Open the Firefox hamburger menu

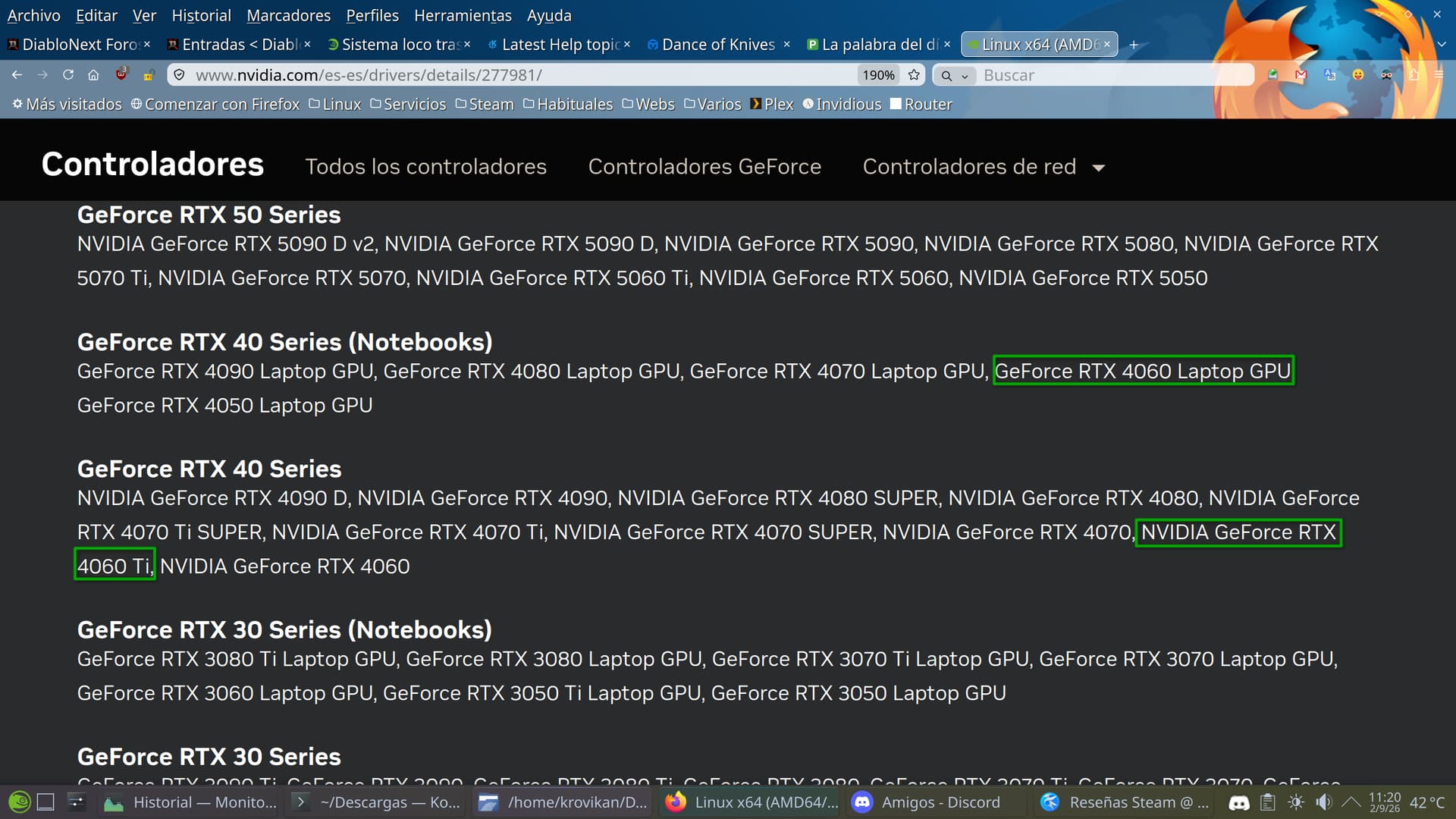(x=1439, y=75)
